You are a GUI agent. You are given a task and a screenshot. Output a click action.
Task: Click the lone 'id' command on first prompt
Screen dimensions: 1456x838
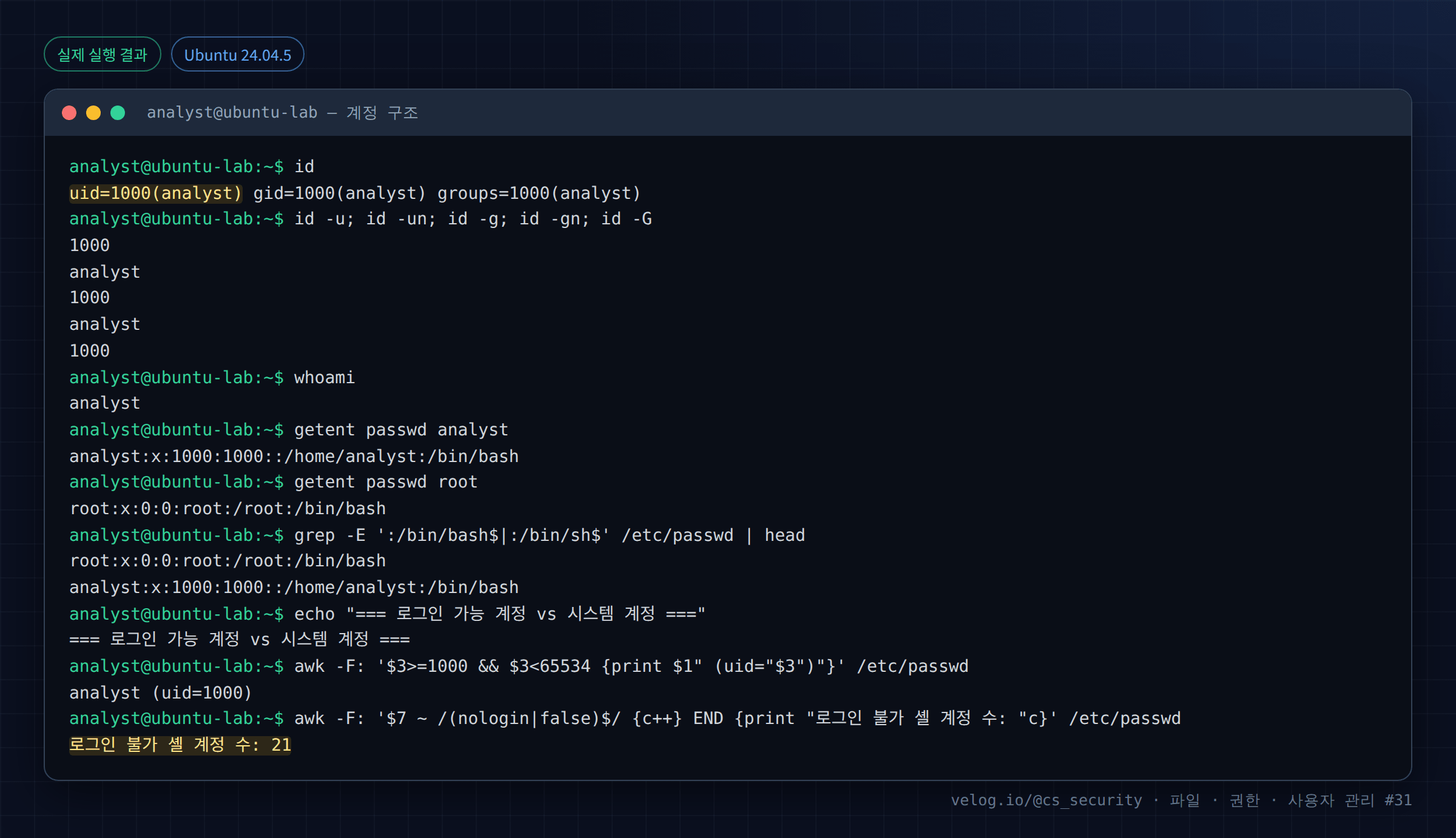click(x=305, y=167)
